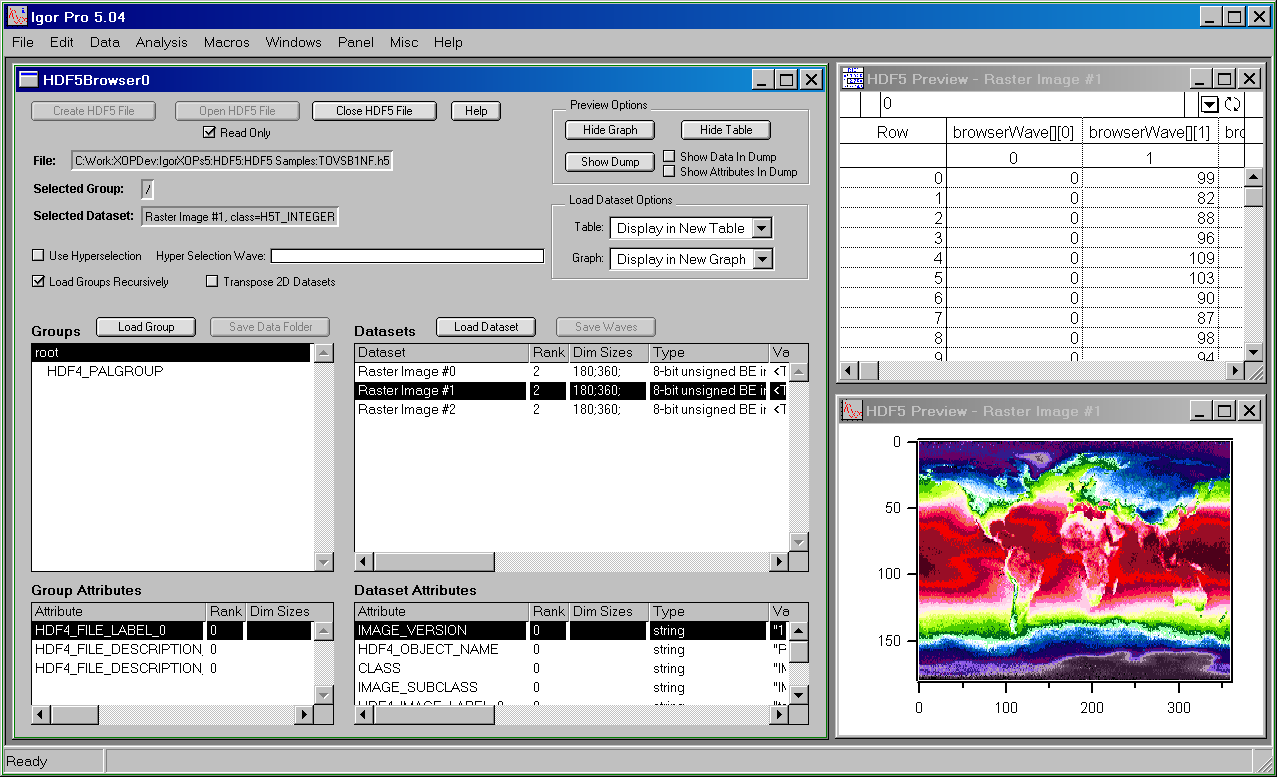Select Raster Image #1 dataset row
Image resolution: width=1277 pixels, height=777 pixels.
571,390
